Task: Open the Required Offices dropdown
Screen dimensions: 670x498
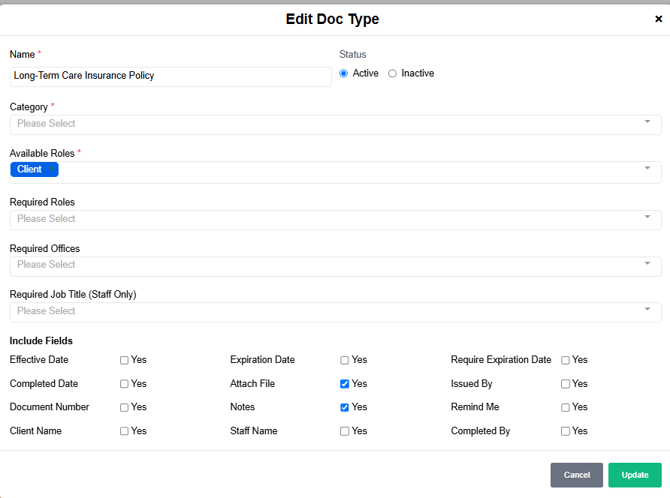Action: 335,265
